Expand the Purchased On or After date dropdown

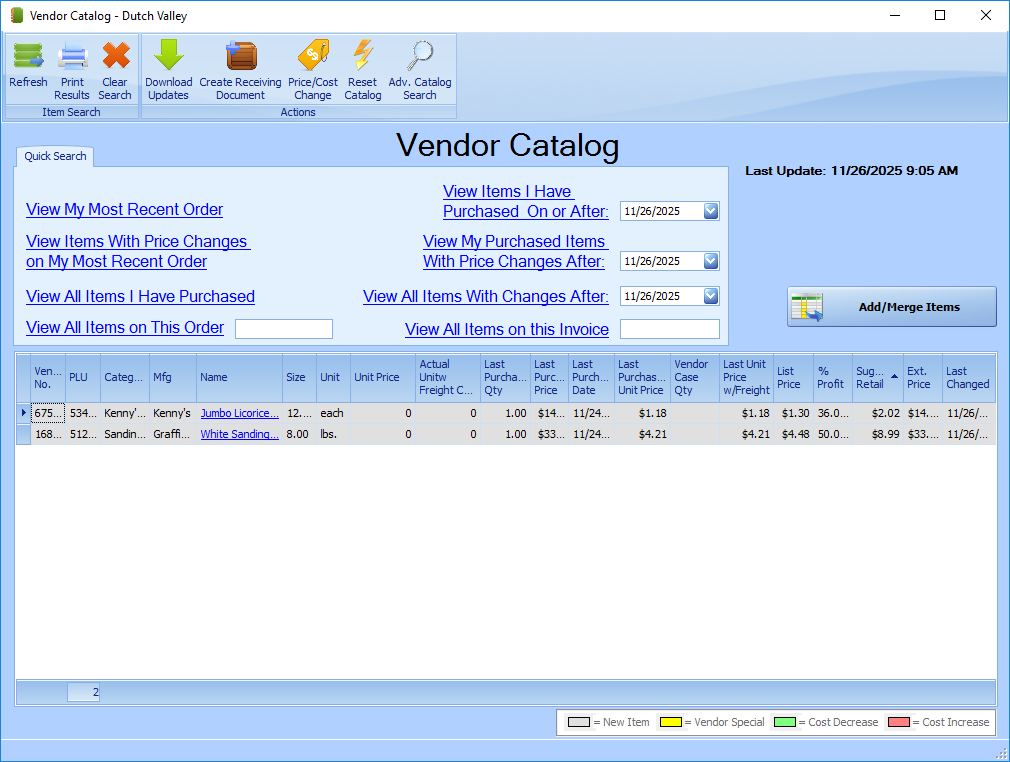710,211
